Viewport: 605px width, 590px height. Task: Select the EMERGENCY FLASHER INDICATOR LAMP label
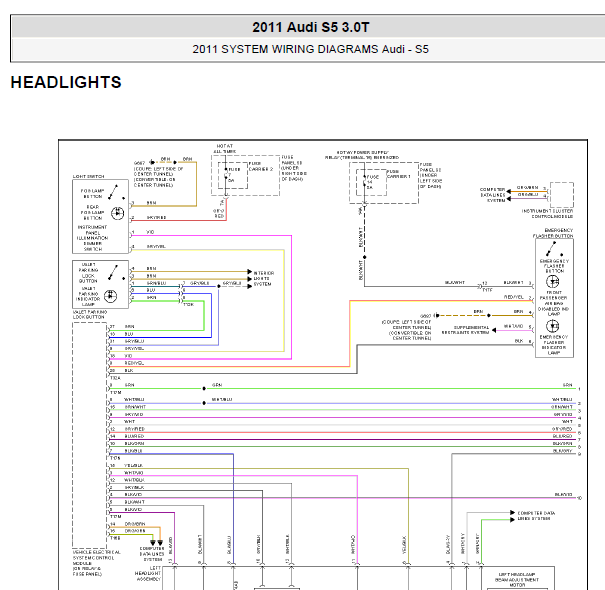553,345
